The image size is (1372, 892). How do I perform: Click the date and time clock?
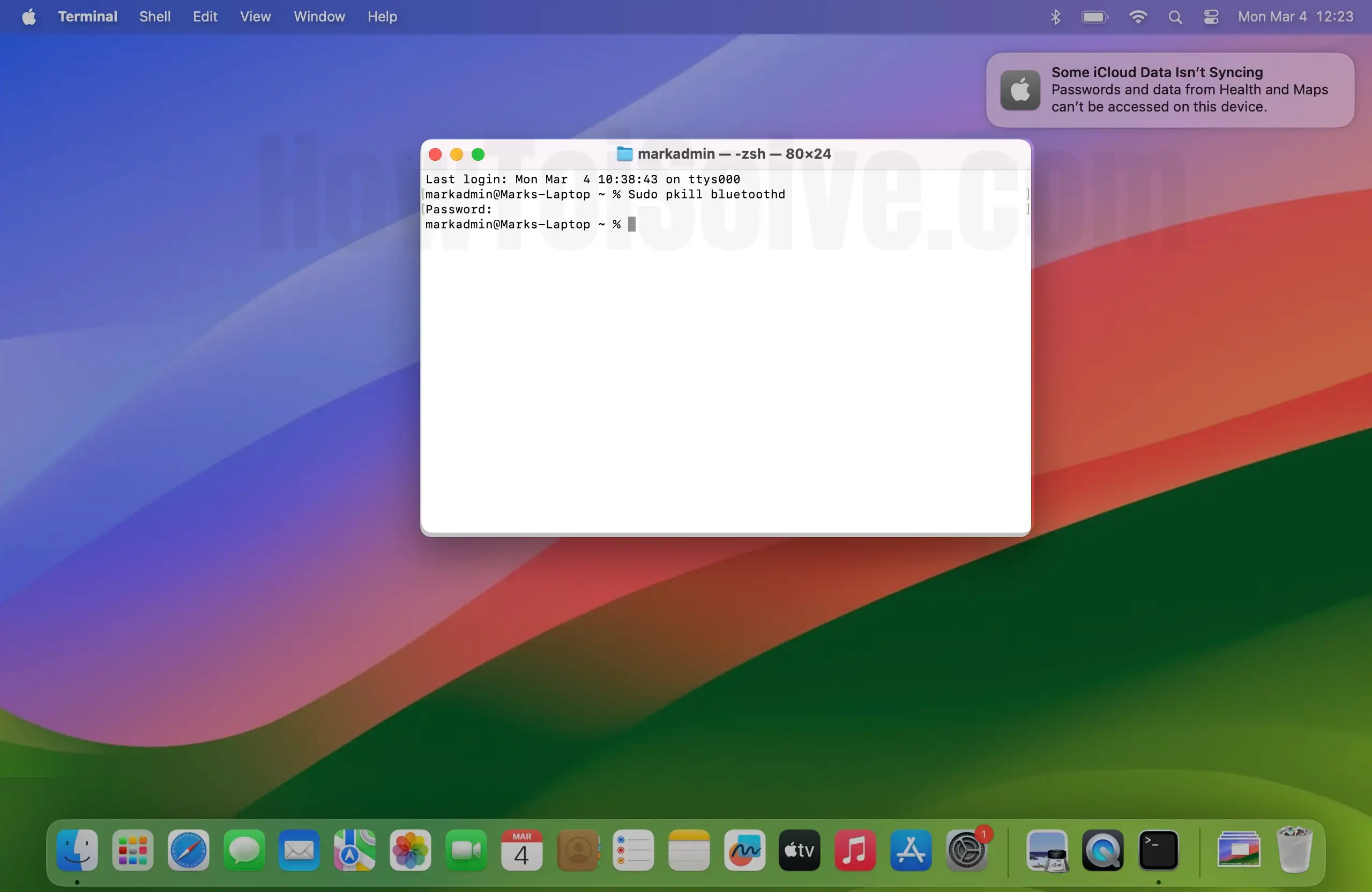tap(1295, 17)
